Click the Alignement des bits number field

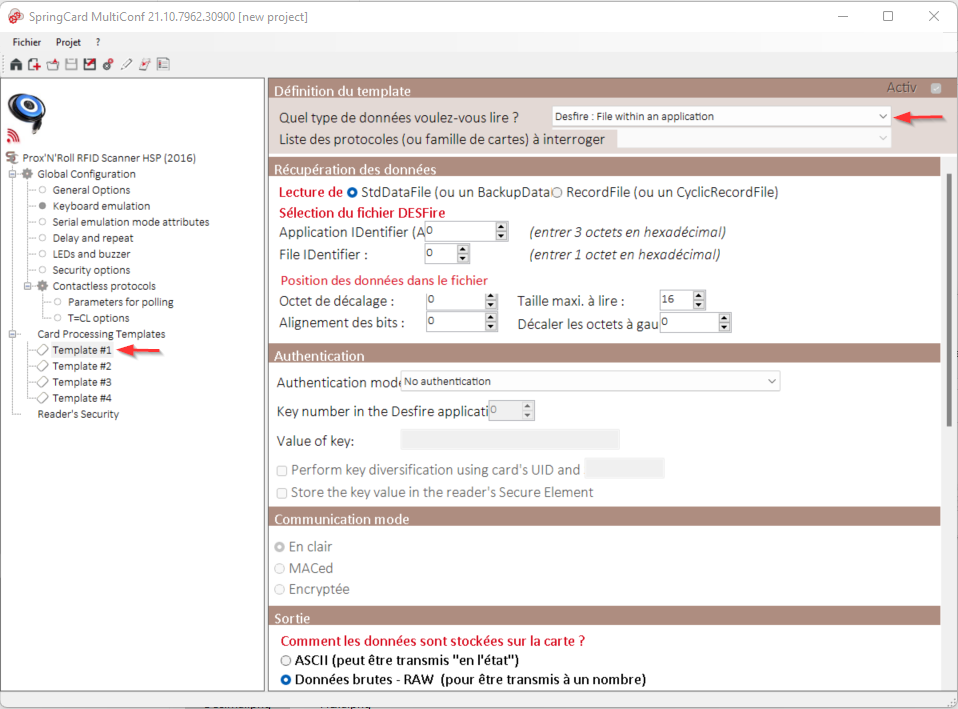point(462,321)
